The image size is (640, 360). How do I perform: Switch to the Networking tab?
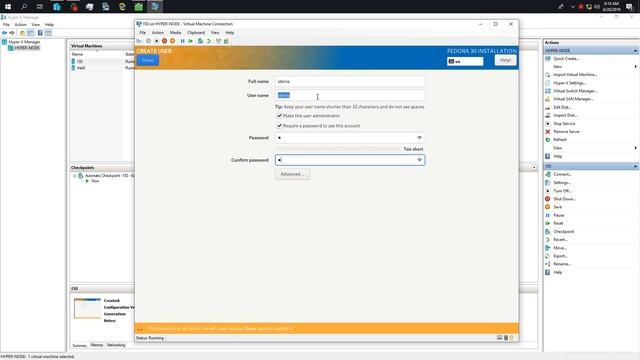coord(116,345)
